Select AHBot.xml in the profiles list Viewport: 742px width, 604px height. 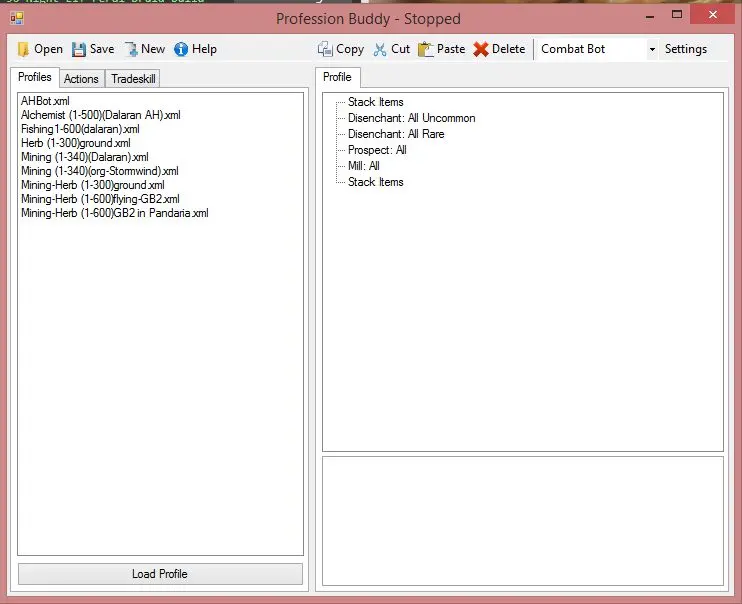(x=45, y=101)
